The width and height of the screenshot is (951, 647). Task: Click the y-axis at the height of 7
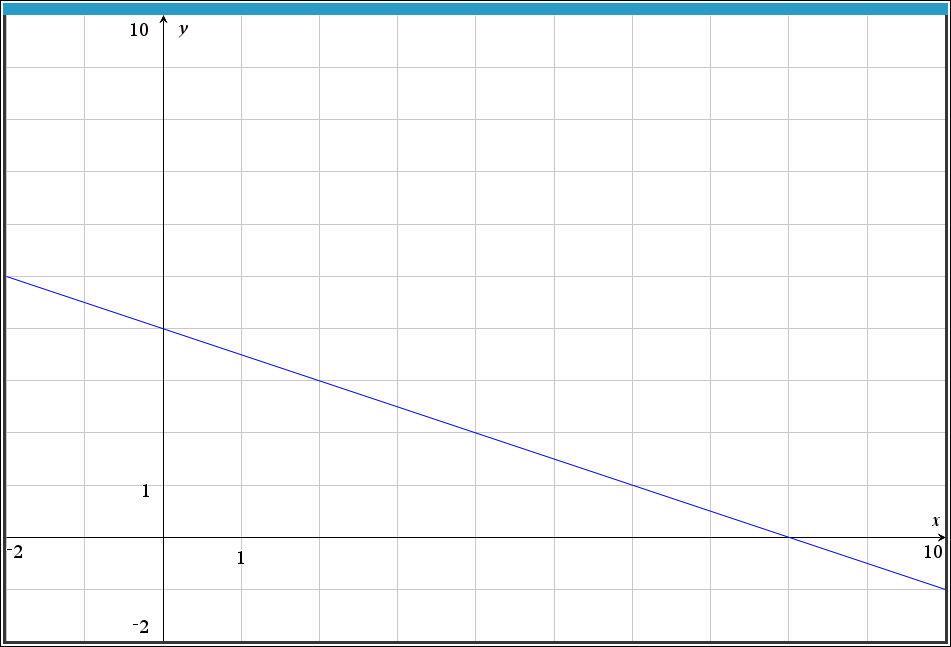pos(163,172)
